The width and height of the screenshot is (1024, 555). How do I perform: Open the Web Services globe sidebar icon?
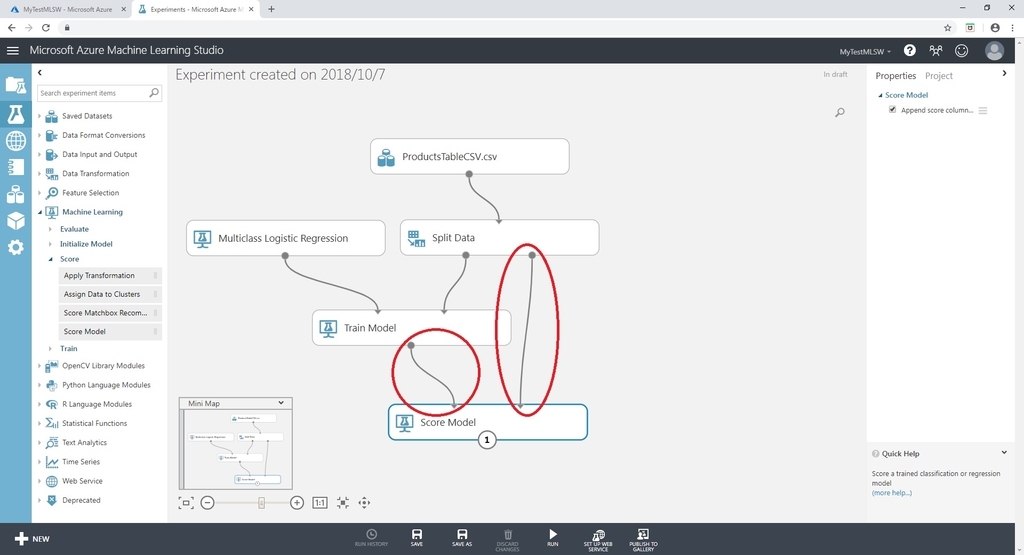[16, 140]
